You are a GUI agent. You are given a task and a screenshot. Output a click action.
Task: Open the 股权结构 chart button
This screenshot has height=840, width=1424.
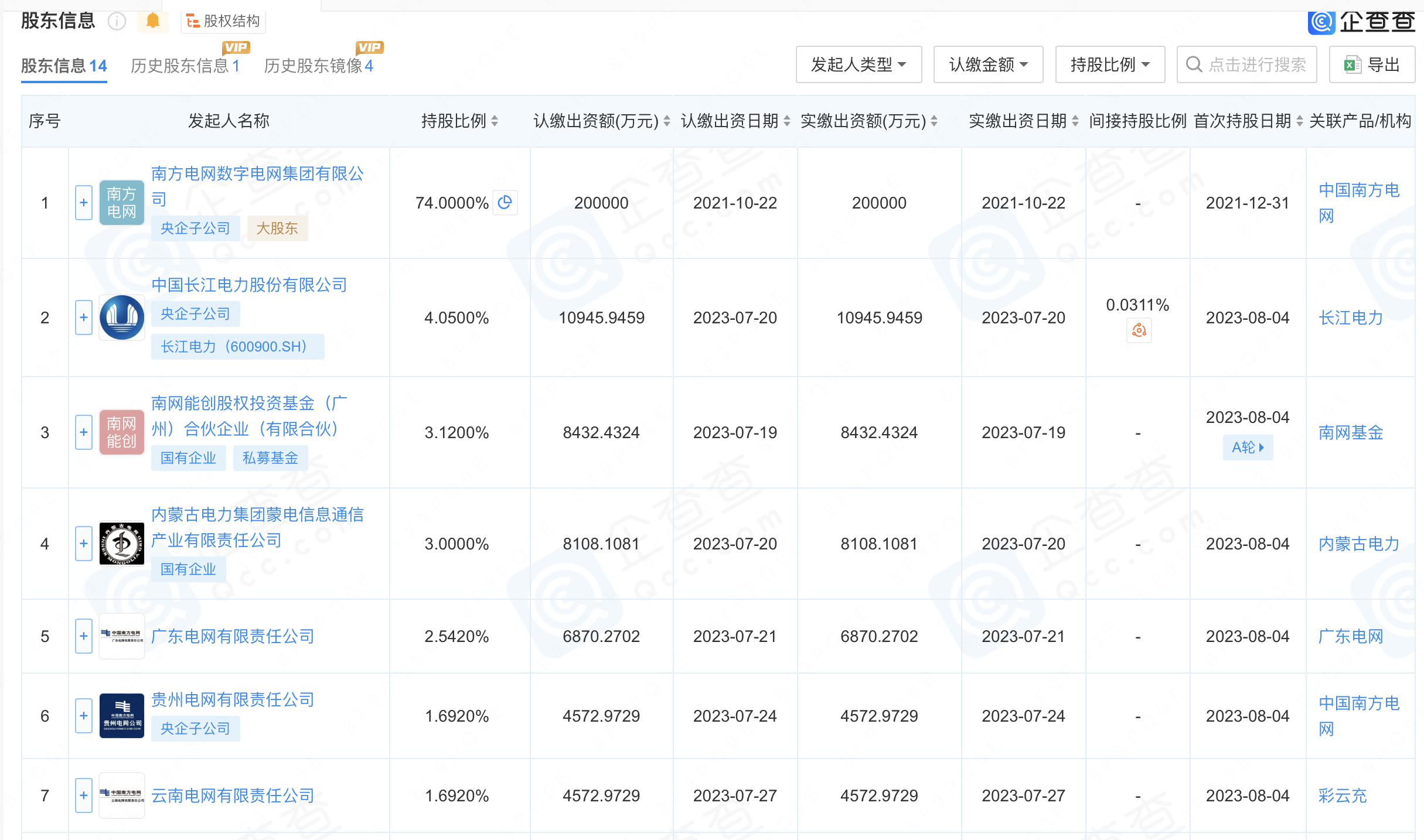(223, 22)
